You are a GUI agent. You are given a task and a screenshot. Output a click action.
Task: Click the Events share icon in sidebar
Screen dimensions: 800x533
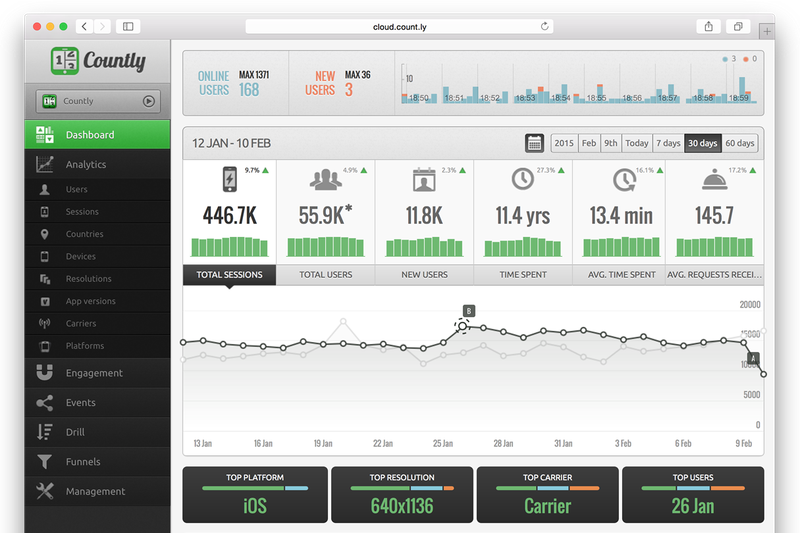coord(44,403)
